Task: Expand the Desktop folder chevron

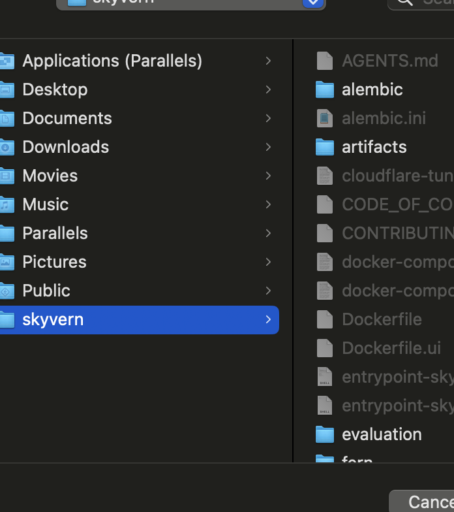Action: click(x=268, y=90)
